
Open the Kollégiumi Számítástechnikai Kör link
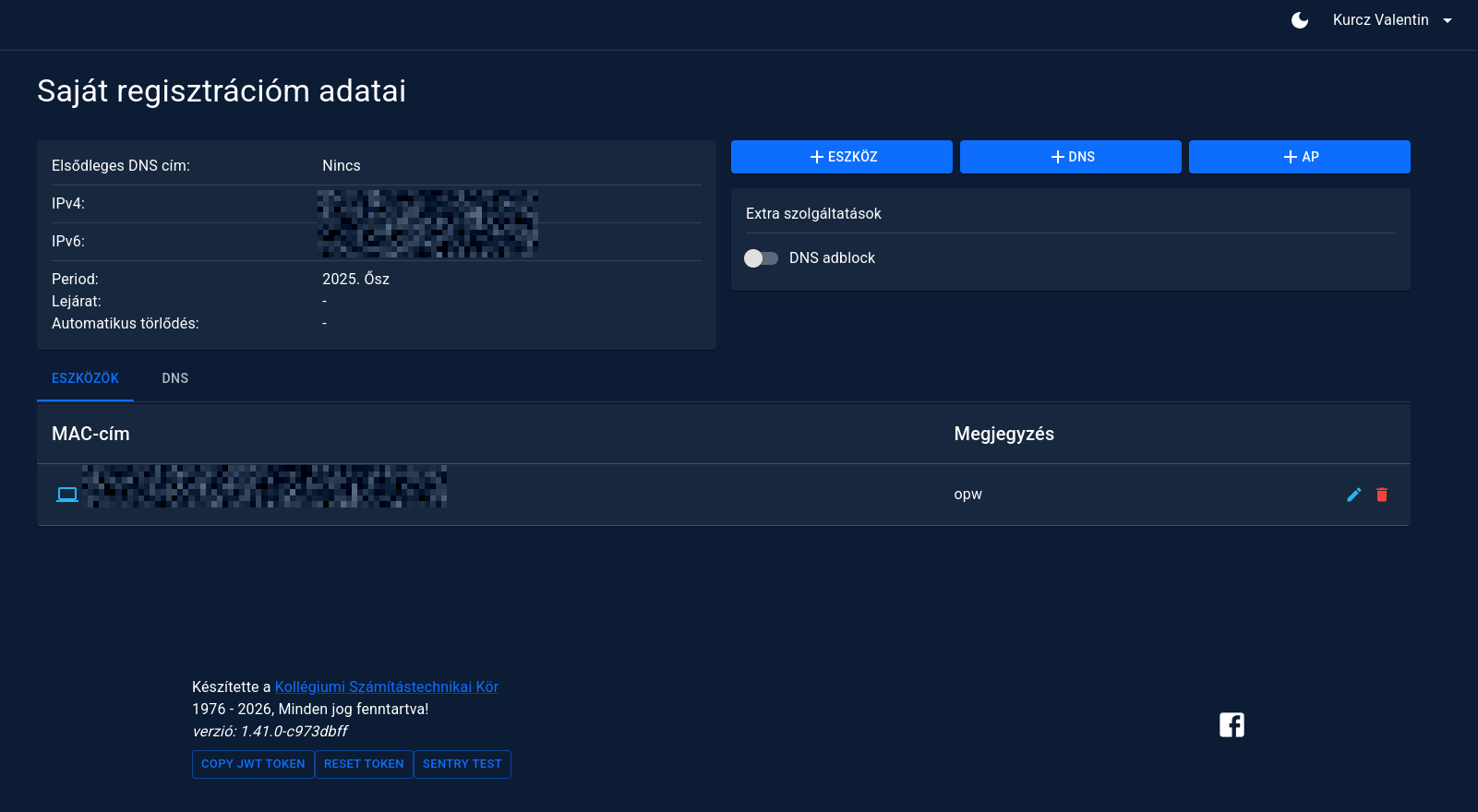pos(387,687)
